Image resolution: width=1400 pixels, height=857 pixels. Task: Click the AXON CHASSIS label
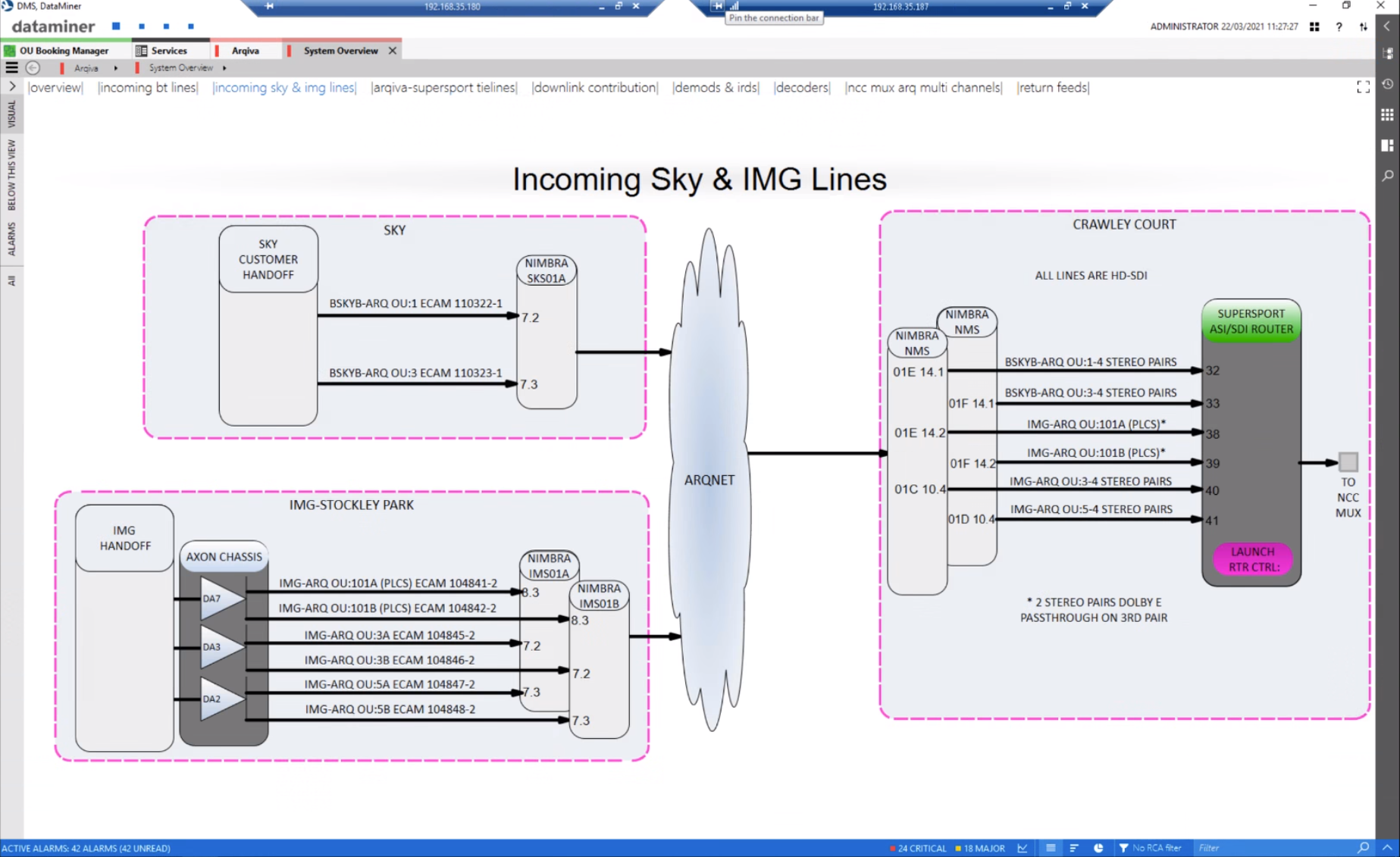pos(224,556)
